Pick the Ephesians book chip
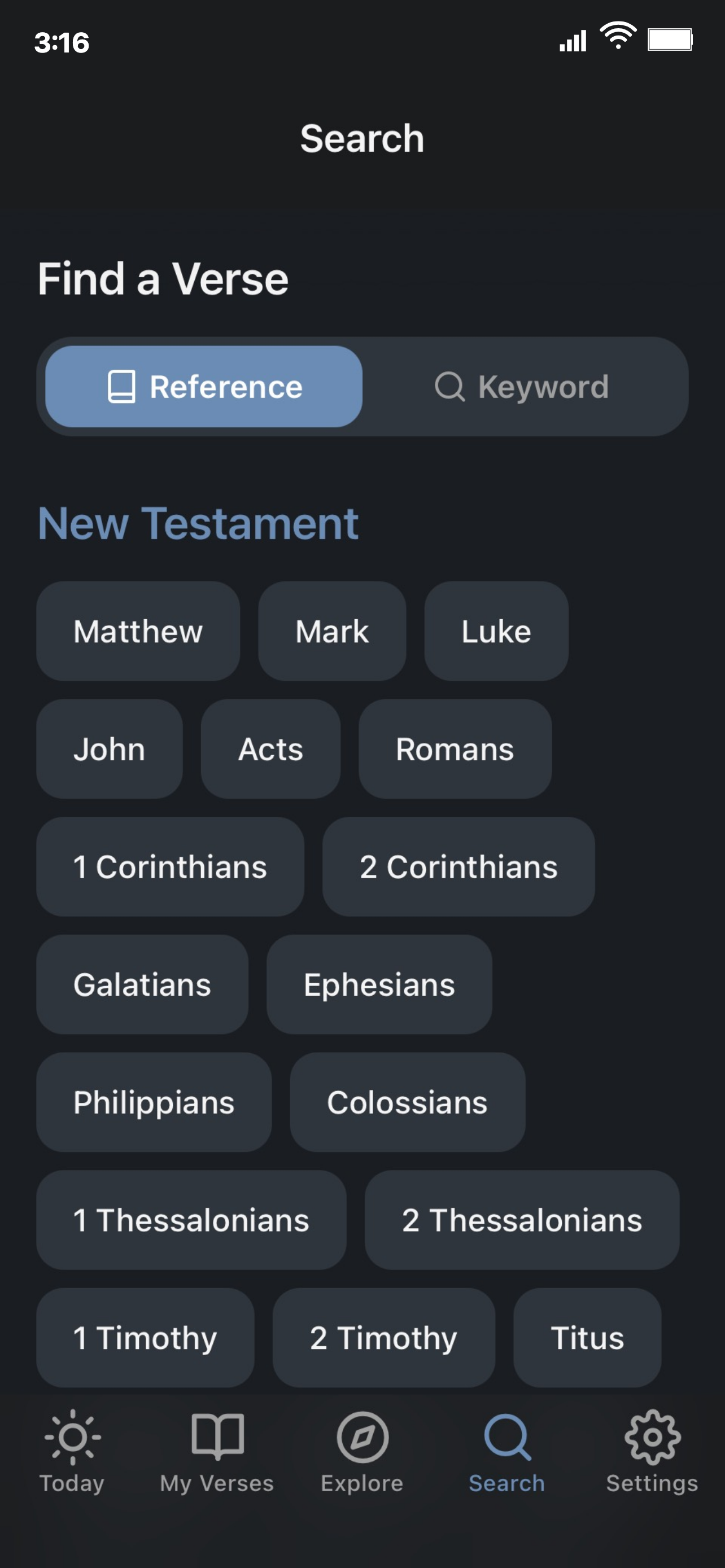This screenshot has width=725, height=1568. [379, 984]
